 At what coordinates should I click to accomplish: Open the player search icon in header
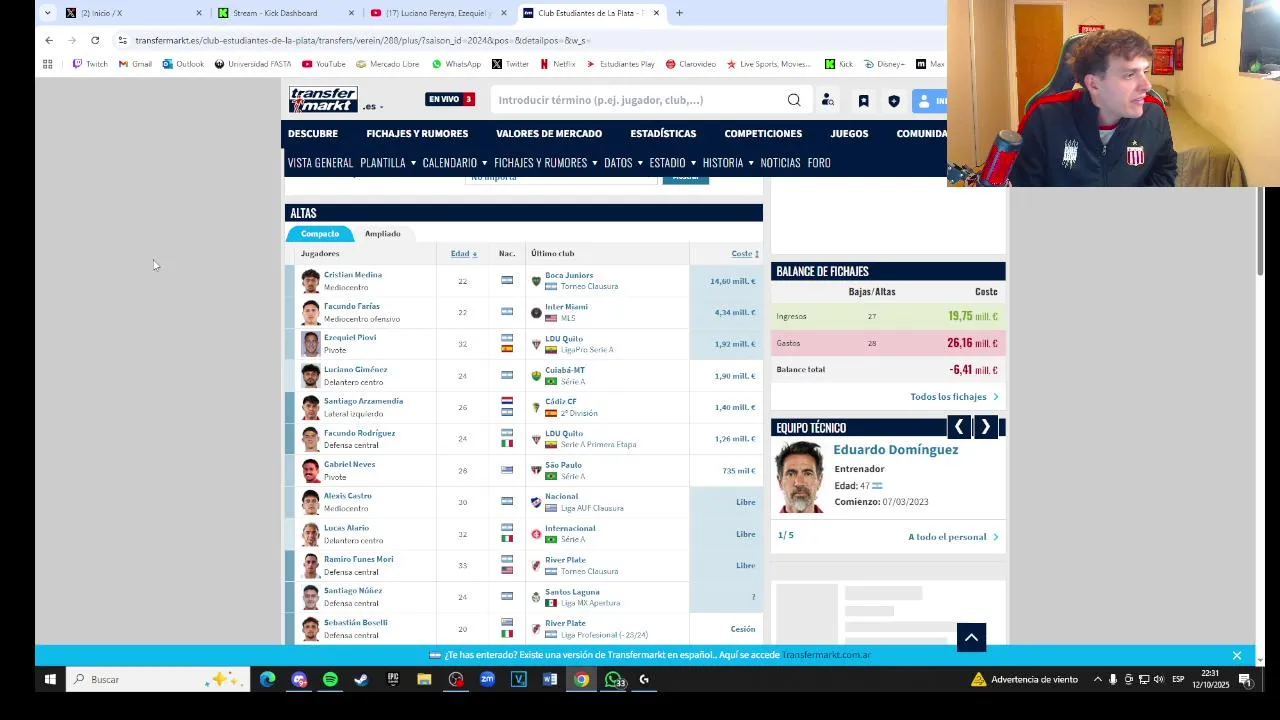point(828,100)
